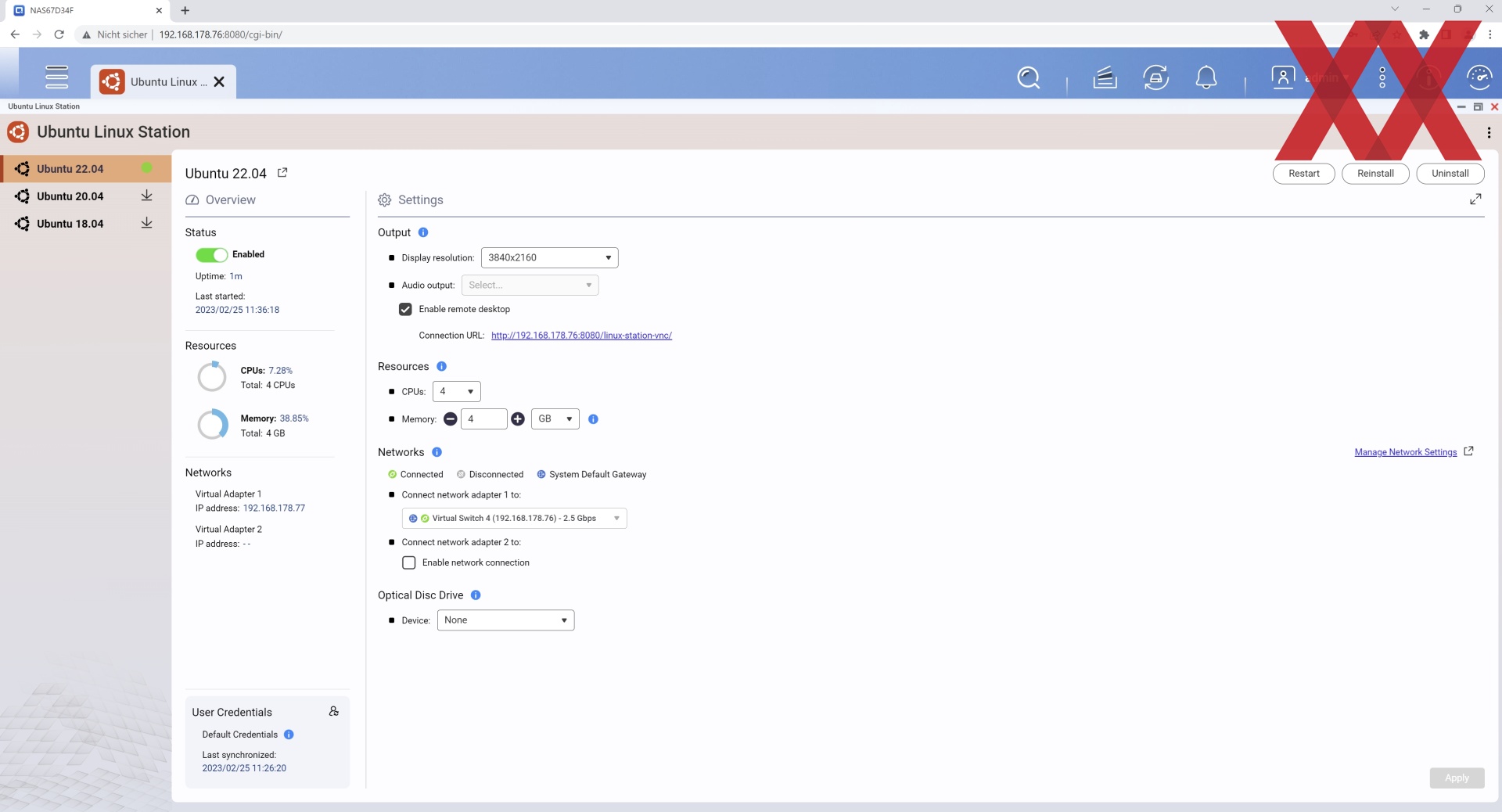
Task: Click the Ubuntu 22.04 running status dot
Action: (146, 168)
